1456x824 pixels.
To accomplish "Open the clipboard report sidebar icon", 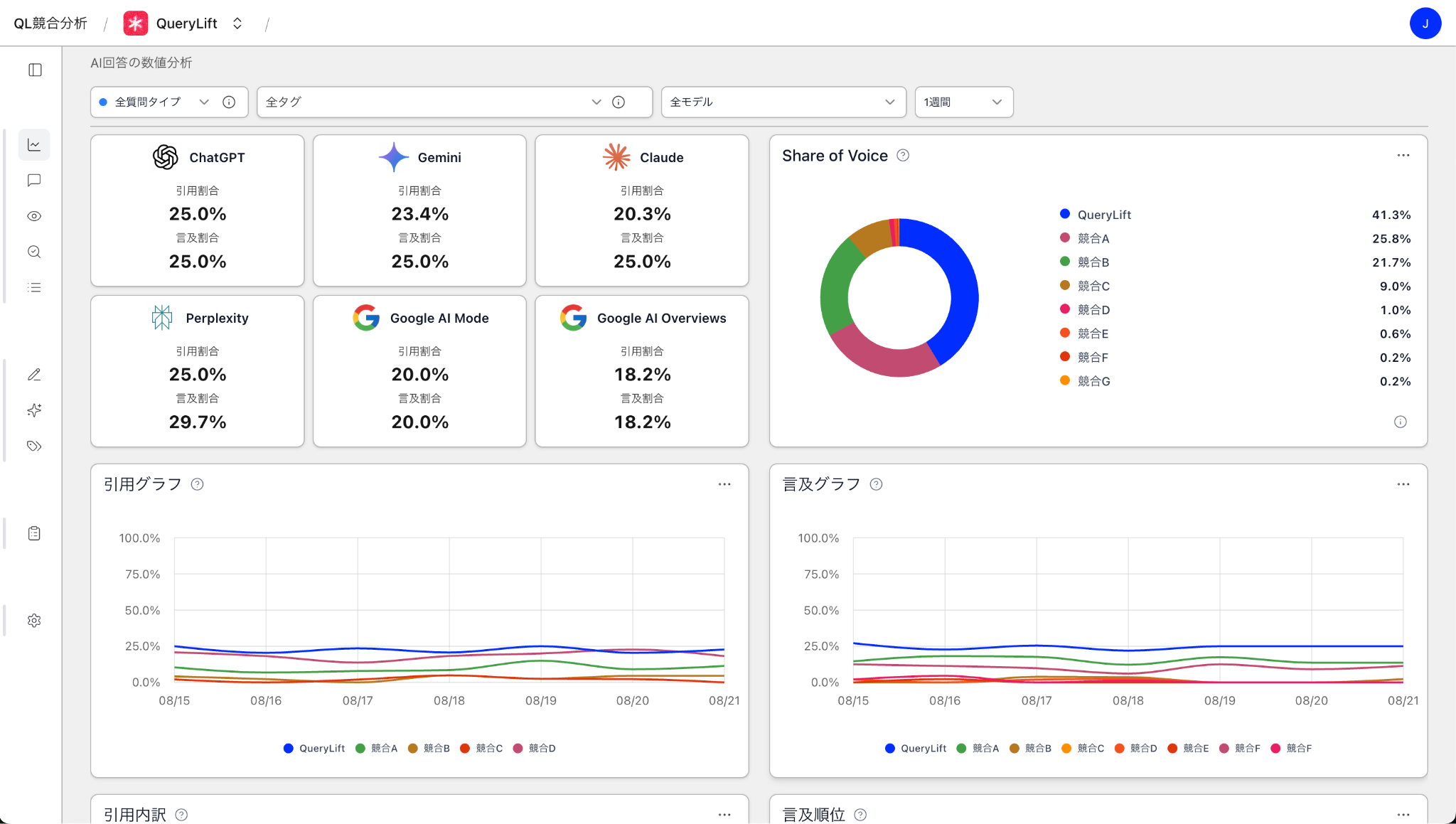I will pyautogui.click(x=34, y=533).
